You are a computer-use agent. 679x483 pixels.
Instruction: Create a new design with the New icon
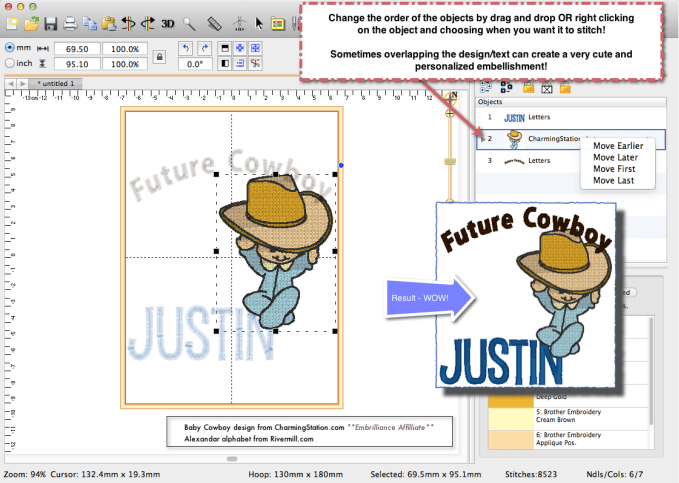pos(13,23)
